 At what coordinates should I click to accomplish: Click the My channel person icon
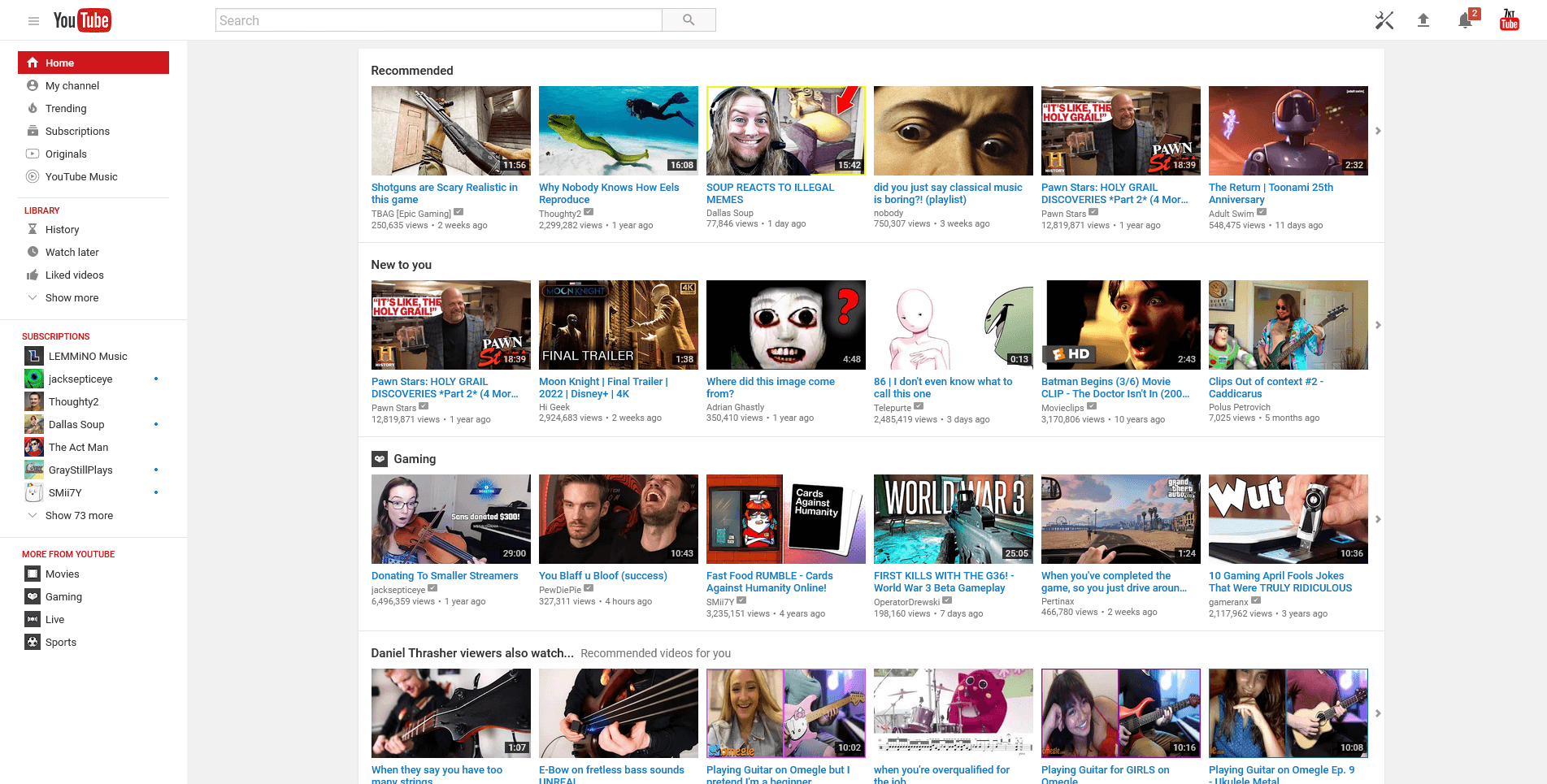[x=33, y=85]
